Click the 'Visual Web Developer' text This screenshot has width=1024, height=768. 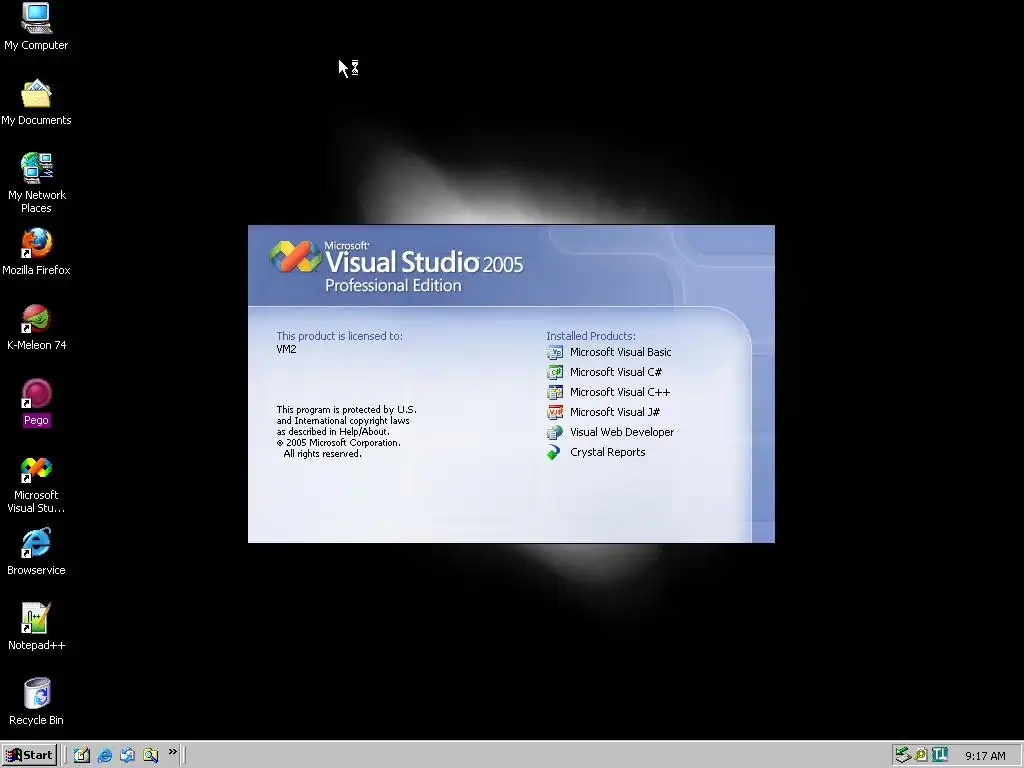pos(622,432)
